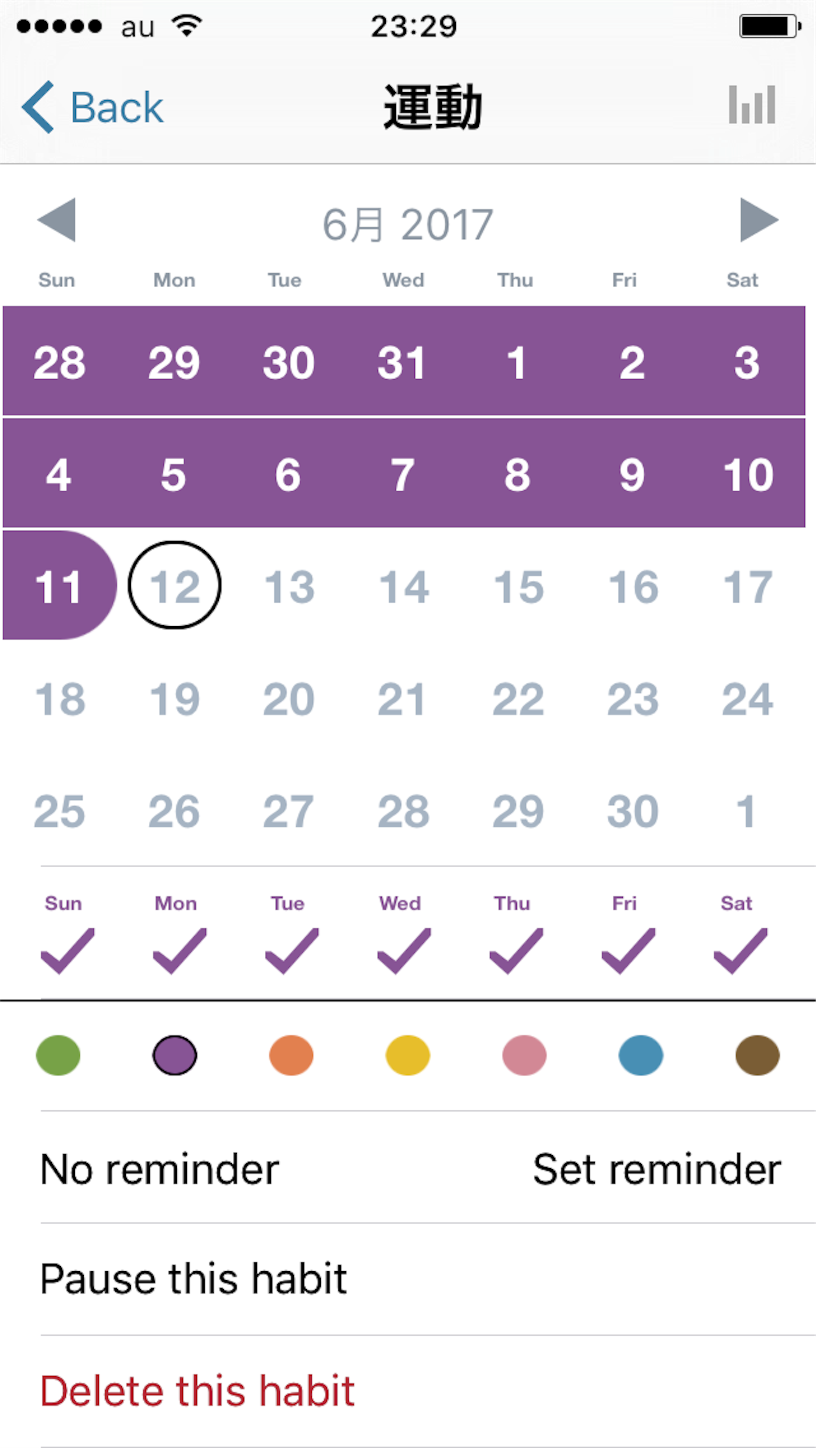The width and height of the screenshot is (816, 1448).
Task: Tap the Back chevron arrow
Action: click(x=38, y=107)
